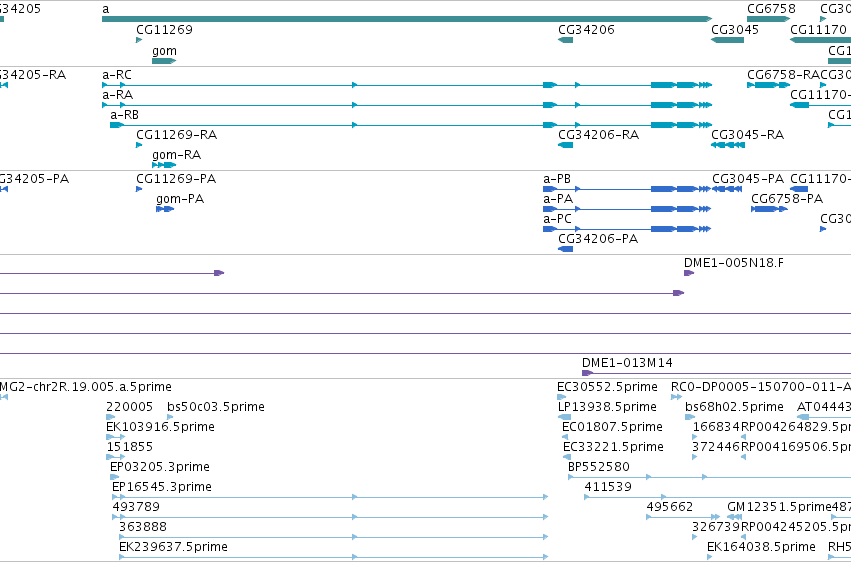Screen dimensions: 851x562
Task: Open EST 495662
Action: coord(683,517)
